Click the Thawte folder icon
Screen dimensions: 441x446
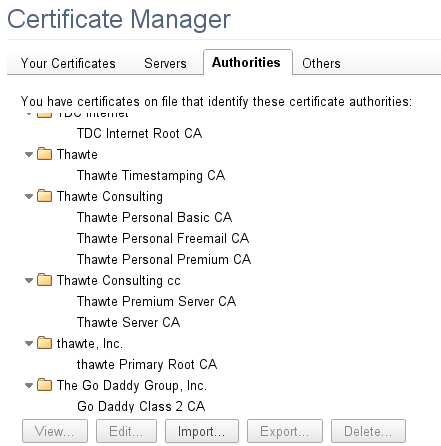click(44, 154)
